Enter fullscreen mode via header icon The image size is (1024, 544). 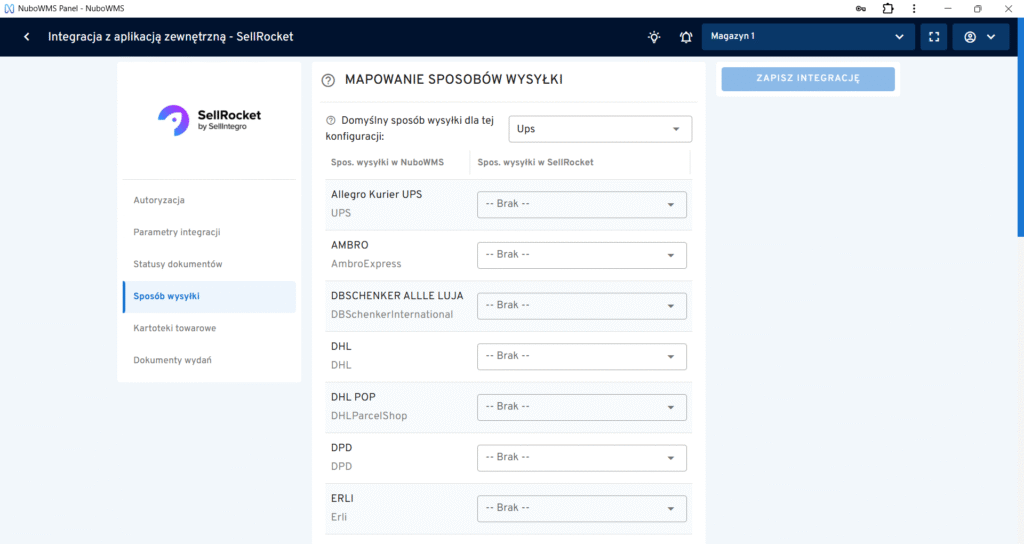click(x=933, y=37)
